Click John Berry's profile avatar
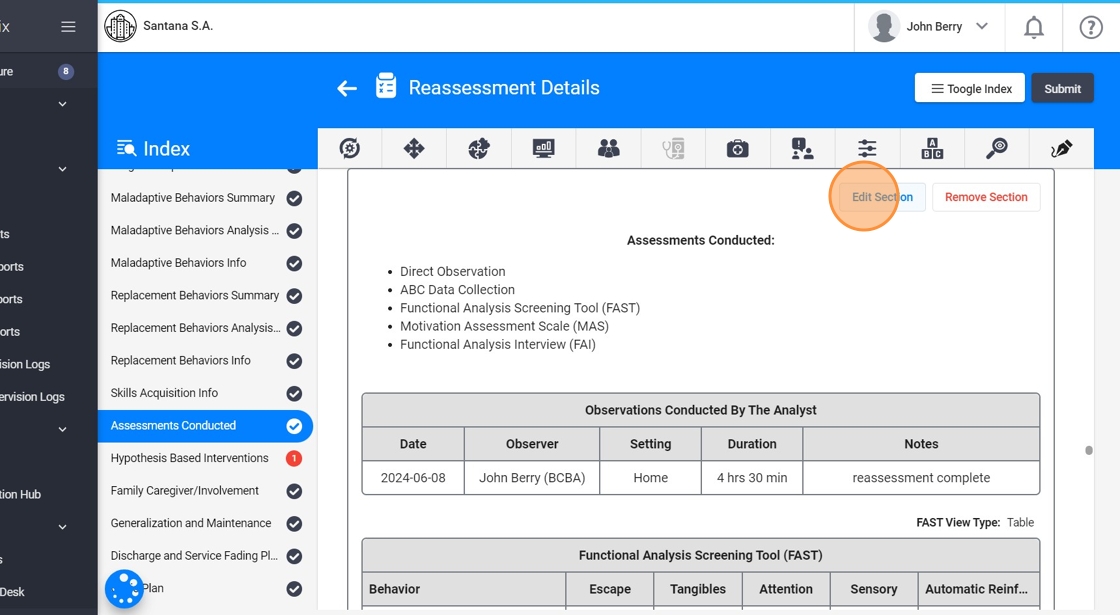Viewport: 1120px width, 615px height. coord(884,26)
